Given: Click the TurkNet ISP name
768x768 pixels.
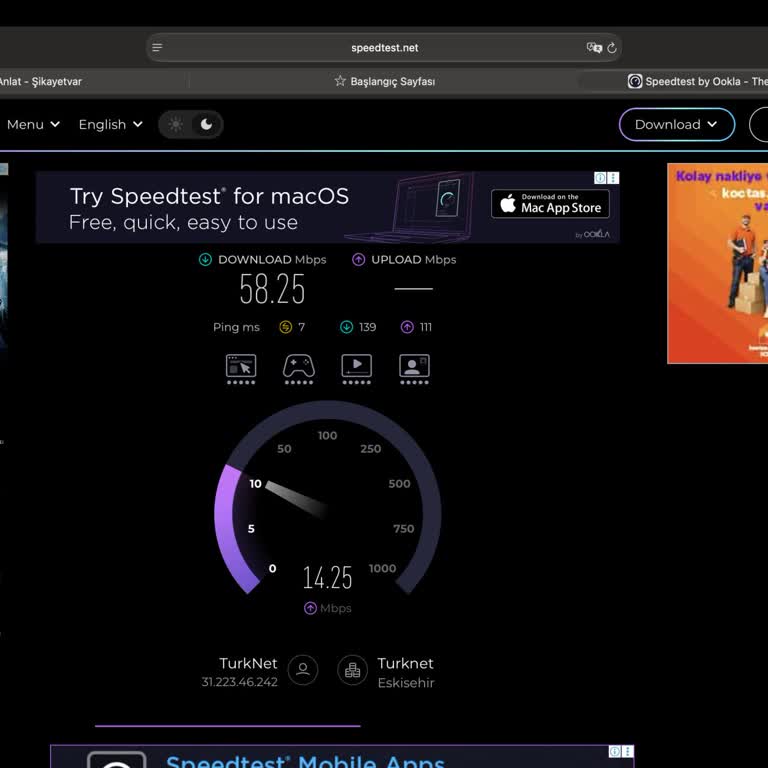Looking at the screenshot, I should point(248,663).
